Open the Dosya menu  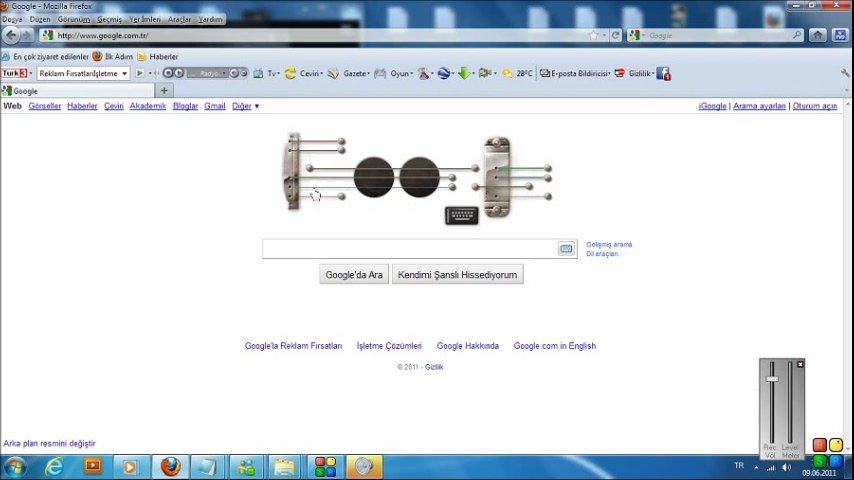pos(12,19)
